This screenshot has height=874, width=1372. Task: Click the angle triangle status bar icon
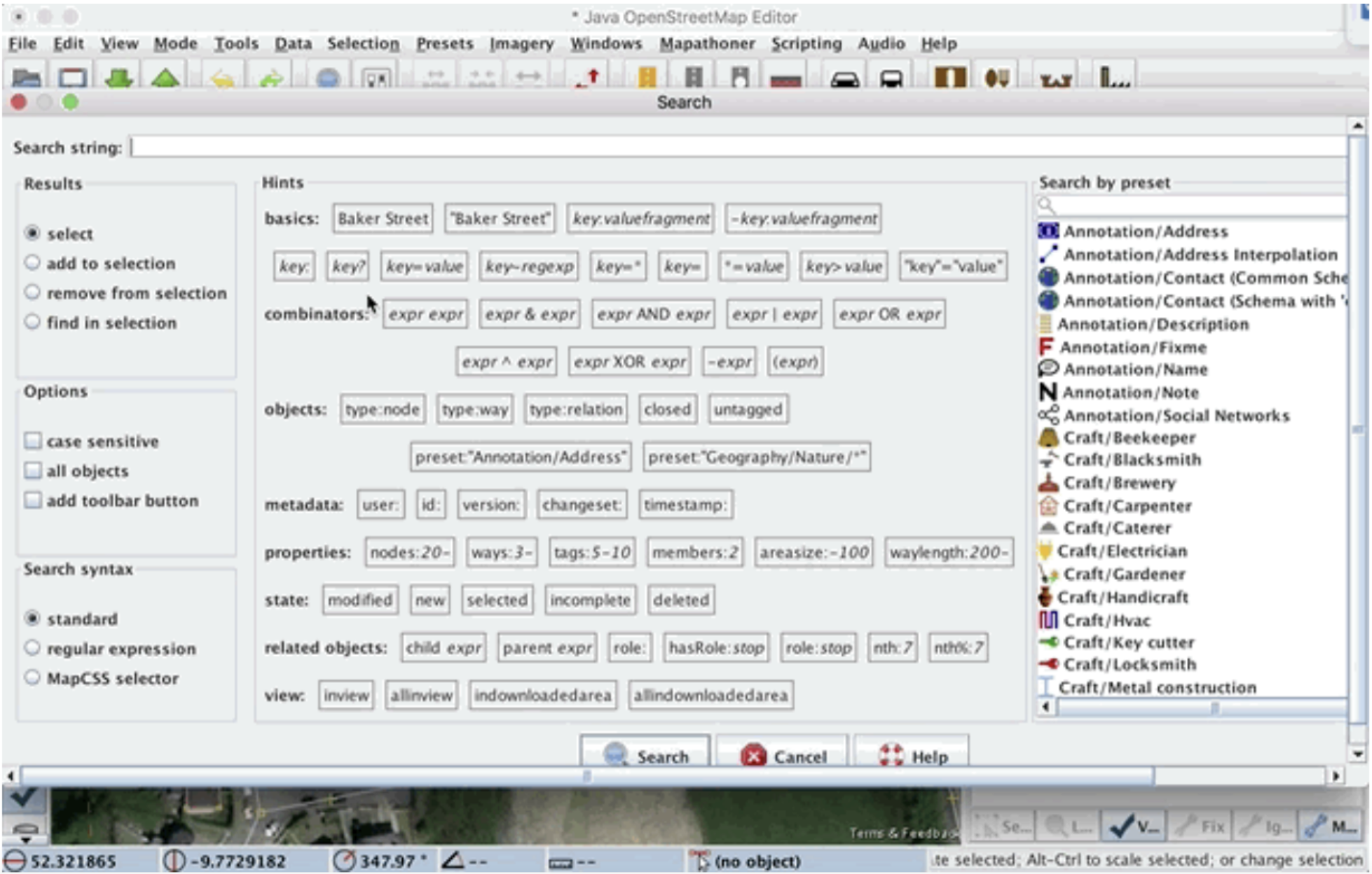pos(453,860)
